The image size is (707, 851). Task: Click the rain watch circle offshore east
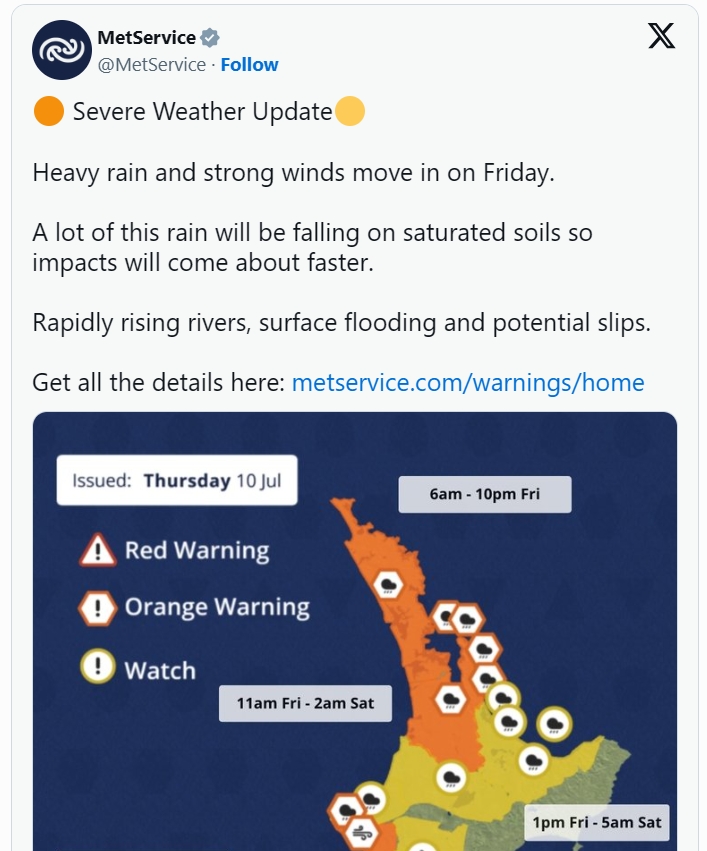click(x=555, y=724)
